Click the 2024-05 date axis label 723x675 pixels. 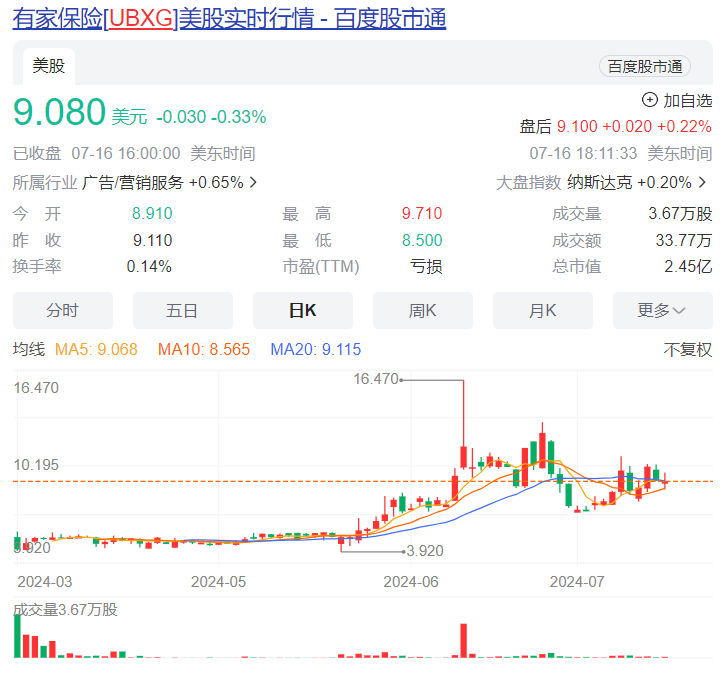coord(218,582)
